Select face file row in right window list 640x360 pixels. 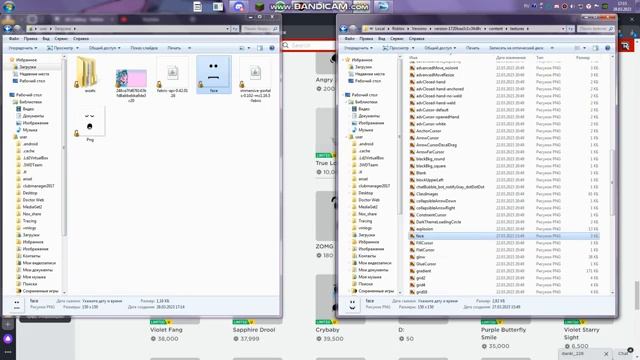pyautogui.click(x=504, y=236)
